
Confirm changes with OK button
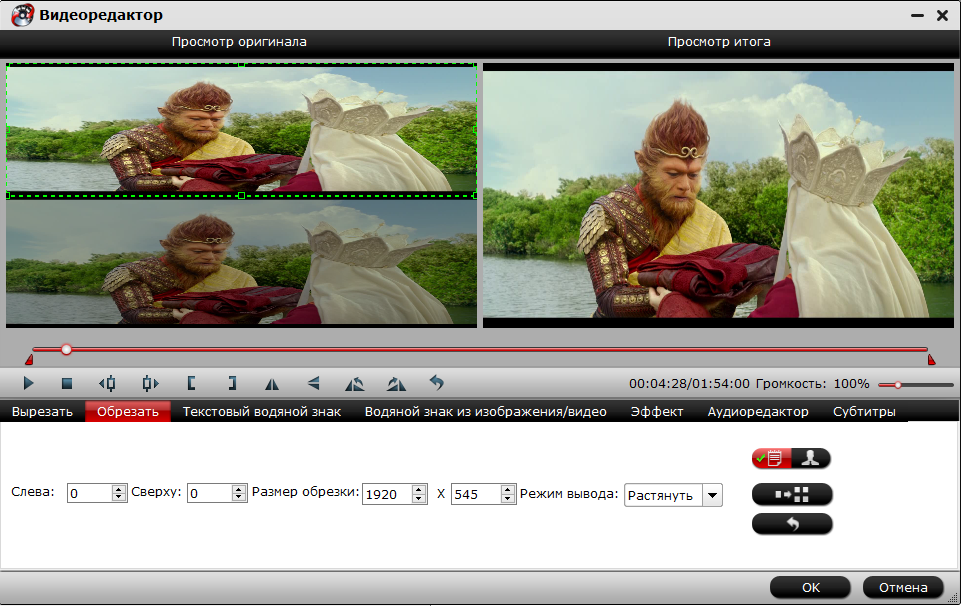[810, 588]
